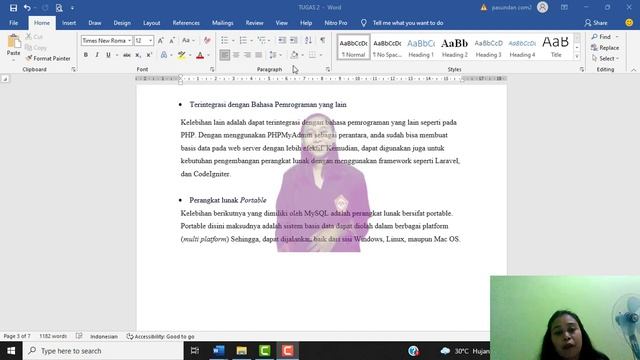Apply the Heading 2 style
The image size is (640, 360).
[455, 47]
